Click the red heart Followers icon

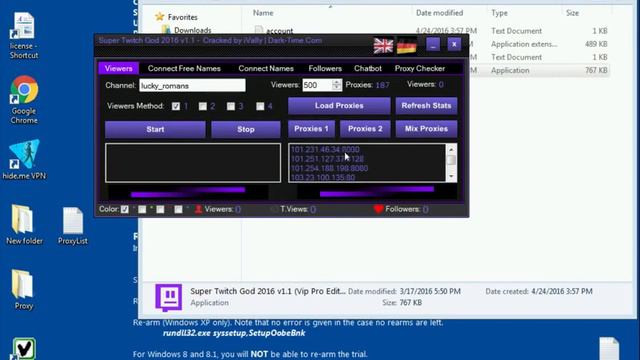point(378,209)
